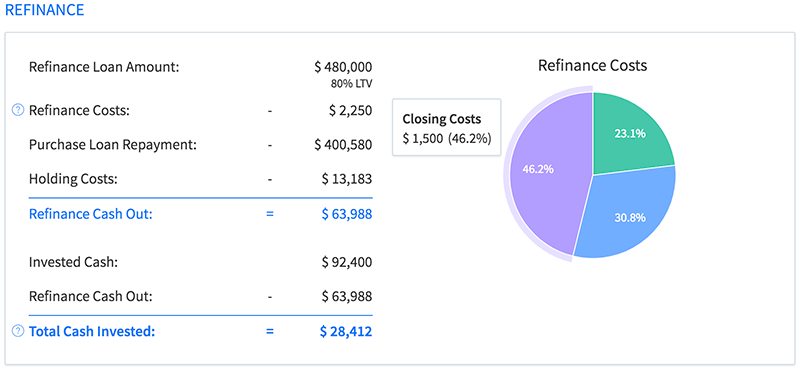Click the $ 400,580 loan repayment value
The height and width of the screenshot is (370, 800).
[343, 145]
